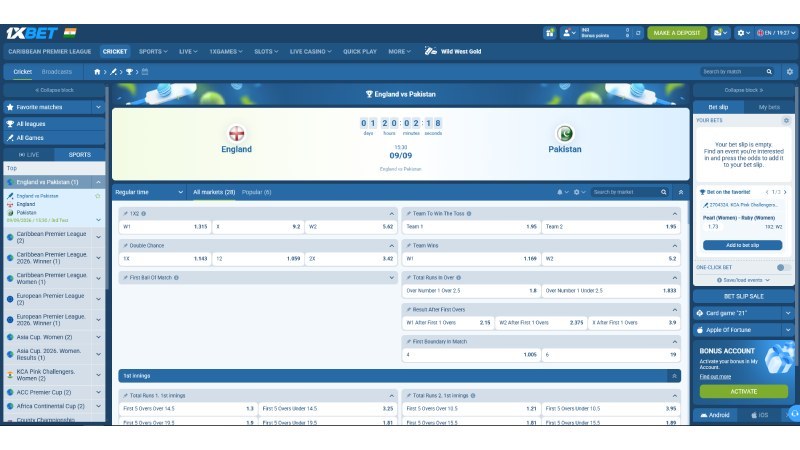800x450 pixels.
Task: Click BET SLIP SALE button
Action: click(x=743, y=296)
